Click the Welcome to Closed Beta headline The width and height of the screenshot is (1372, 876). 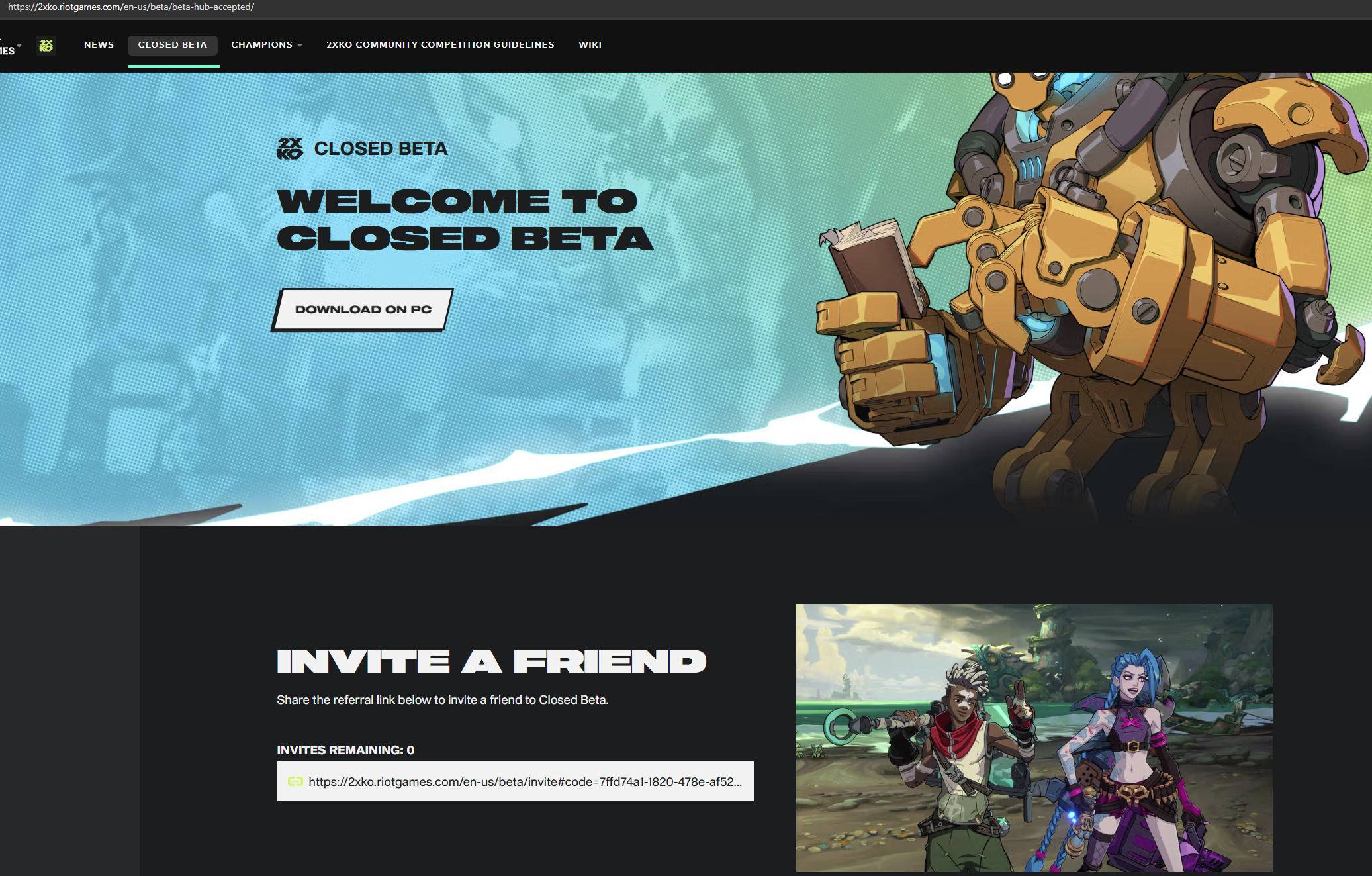[464, 219]
